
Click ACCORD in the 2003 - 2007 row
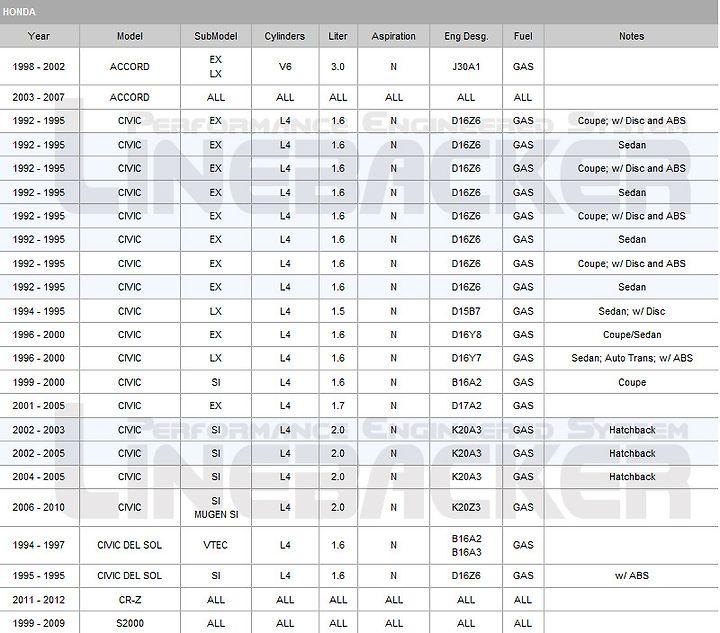pos(130,97)
